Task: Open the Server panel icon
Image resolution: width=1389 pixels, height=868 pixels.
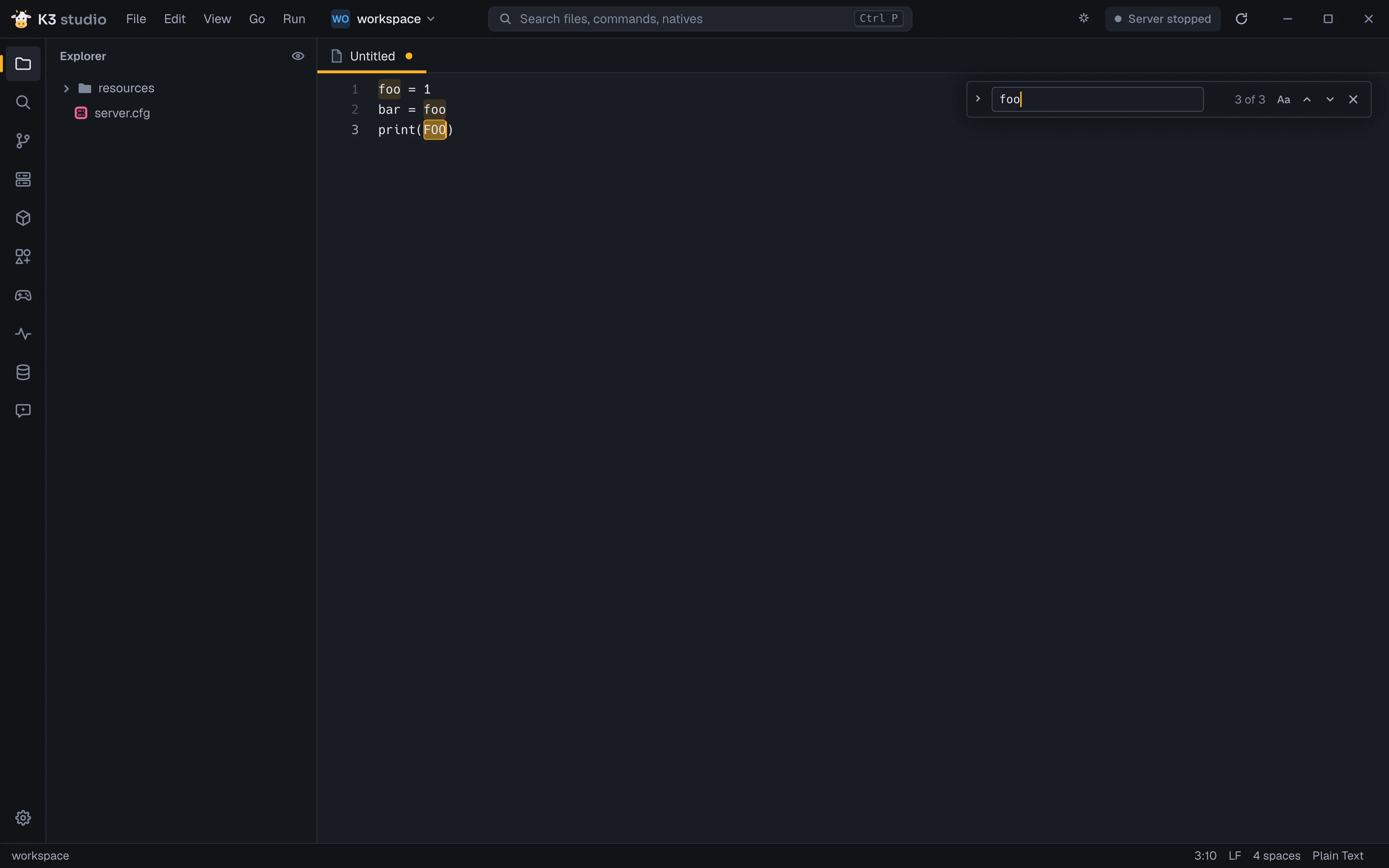Action: pos(23,179)
